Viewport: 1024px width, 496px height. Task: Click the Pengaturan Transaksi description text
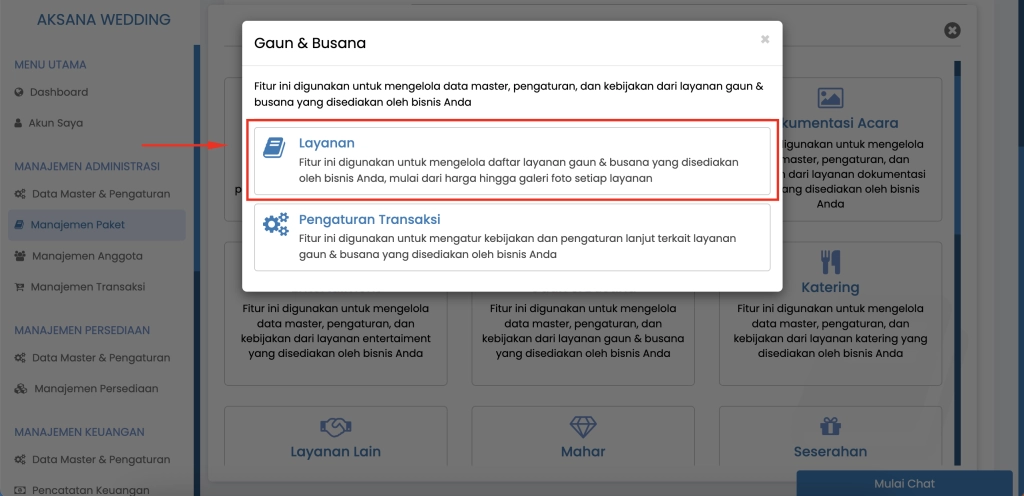pos(517,246)
